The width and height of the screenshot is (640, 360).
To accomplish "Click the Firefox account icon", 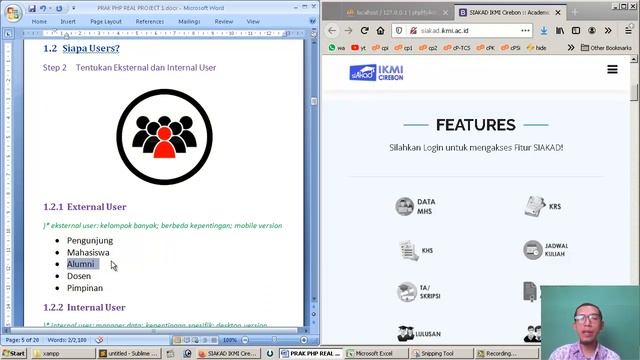I will pyautogui.click(x=592, y=31).
